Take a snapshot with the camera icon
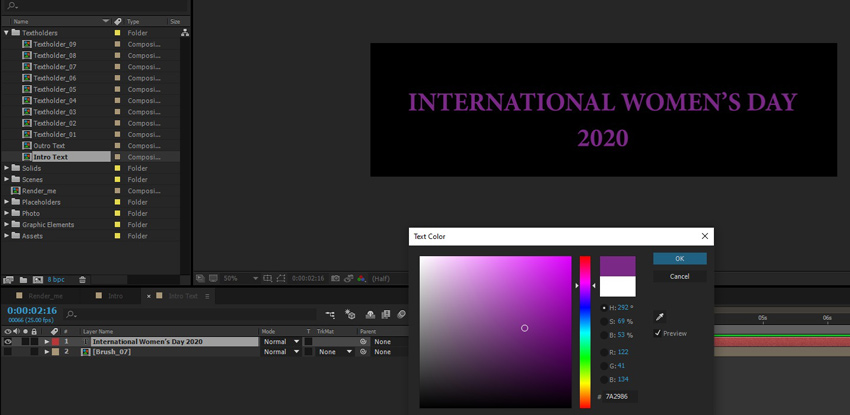 coord(336,278)
